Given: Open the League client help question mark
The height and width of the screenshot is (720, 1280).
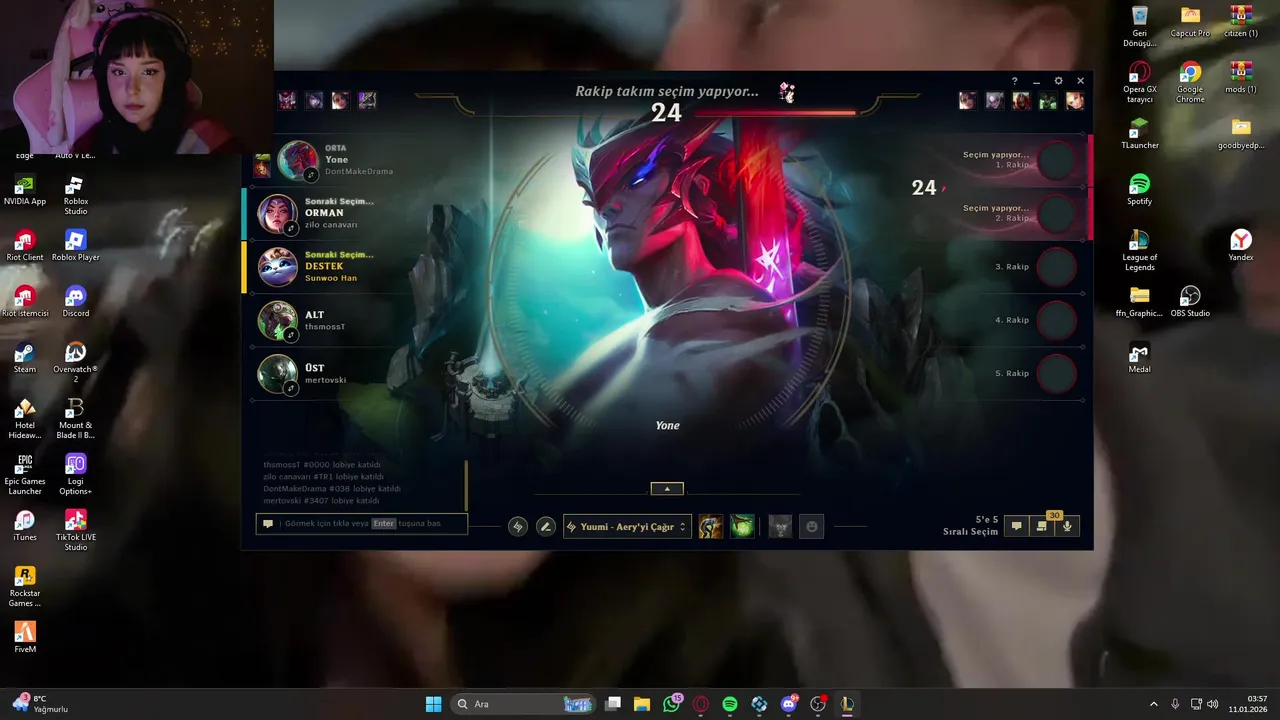Looking at the screenshot, I should click(1014, 81).
